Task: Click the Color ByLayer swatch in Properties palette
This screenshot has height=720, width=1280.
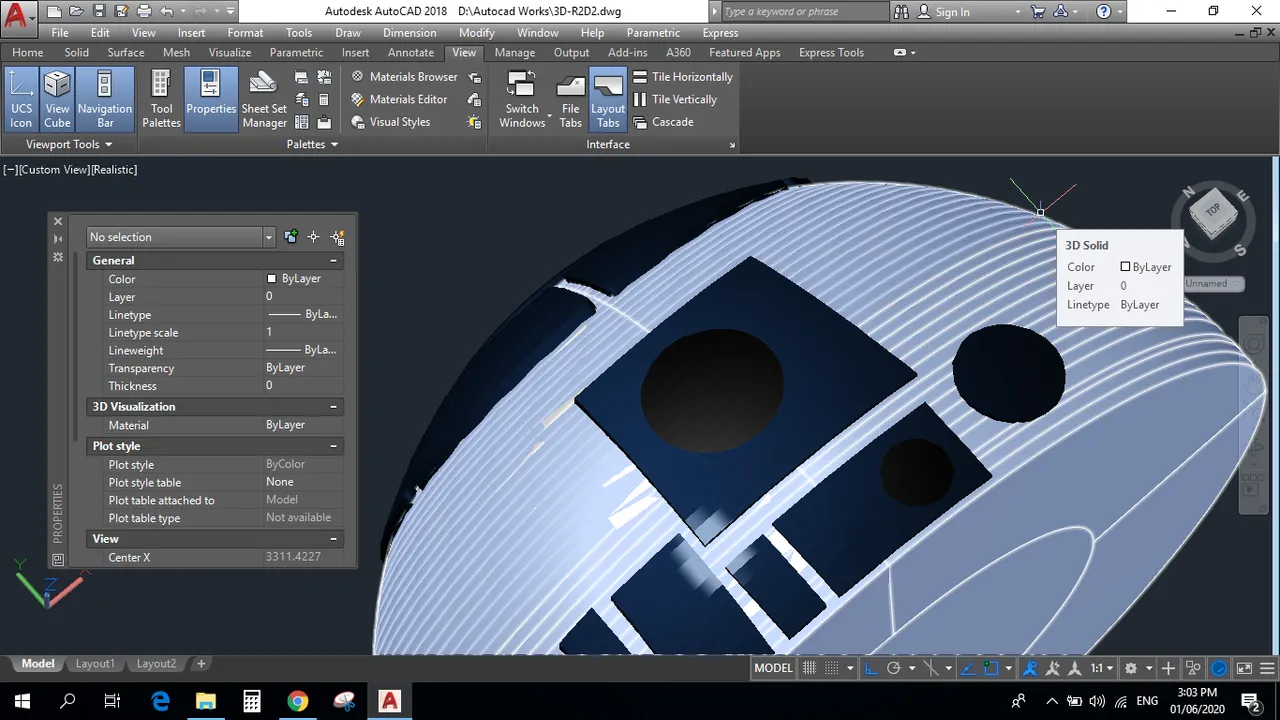Action: [x=271, y=279]
